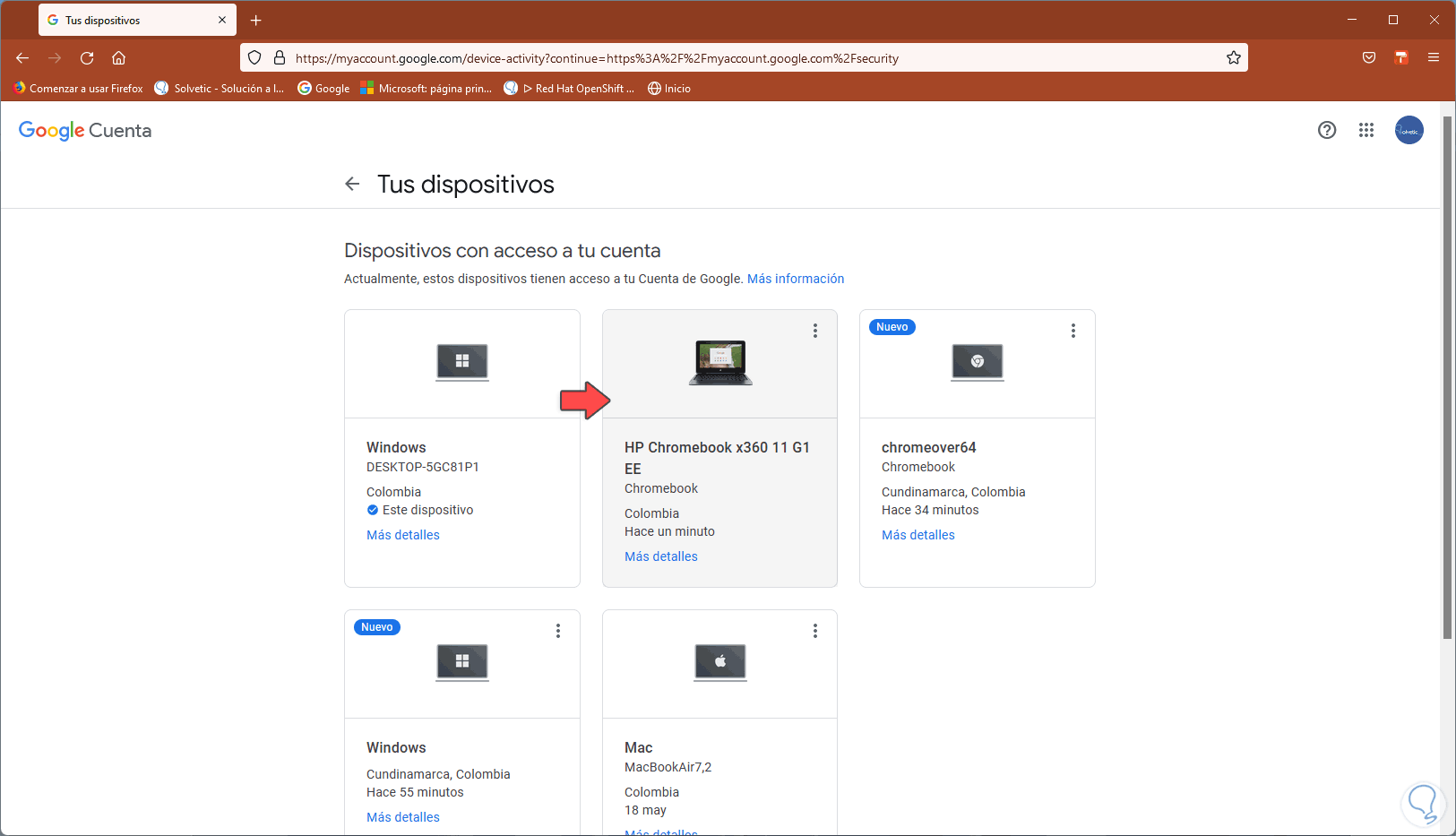Click the HP Chromebook x360 11 G1 EE title
The image size is (1456, 836).
(x=717, y=458)
